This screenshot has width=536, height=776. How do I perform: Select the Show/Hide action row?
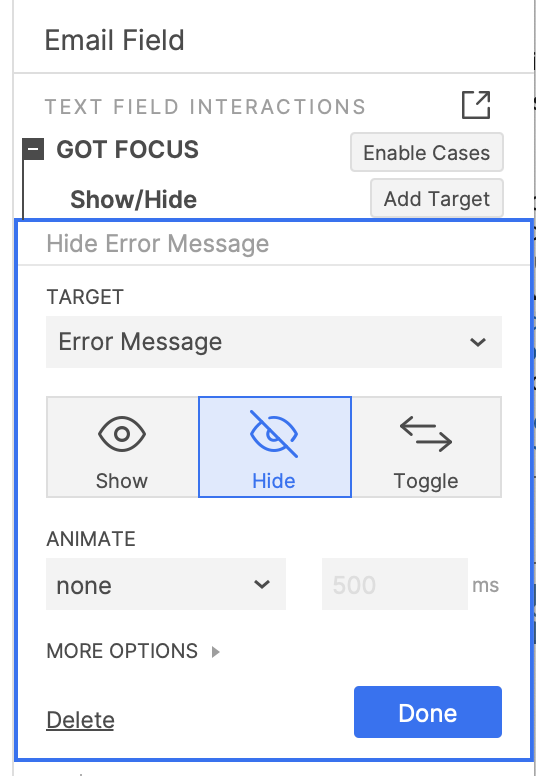click(134, 199)
